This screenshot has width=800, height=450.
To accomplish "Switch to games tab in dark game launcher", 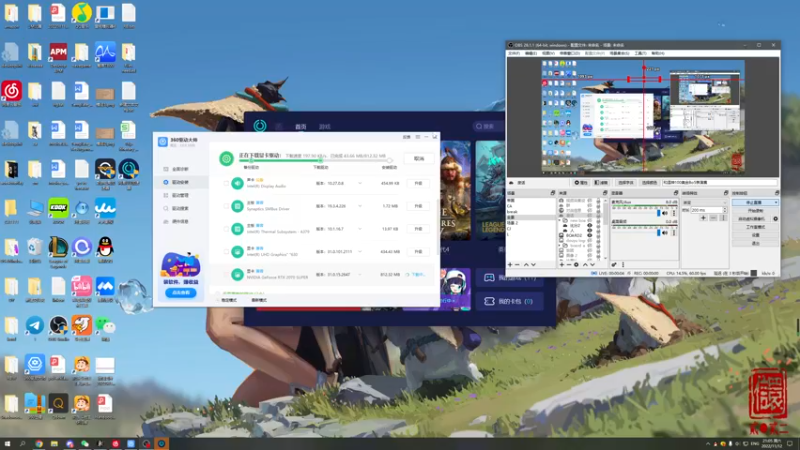I will point(324,126).
